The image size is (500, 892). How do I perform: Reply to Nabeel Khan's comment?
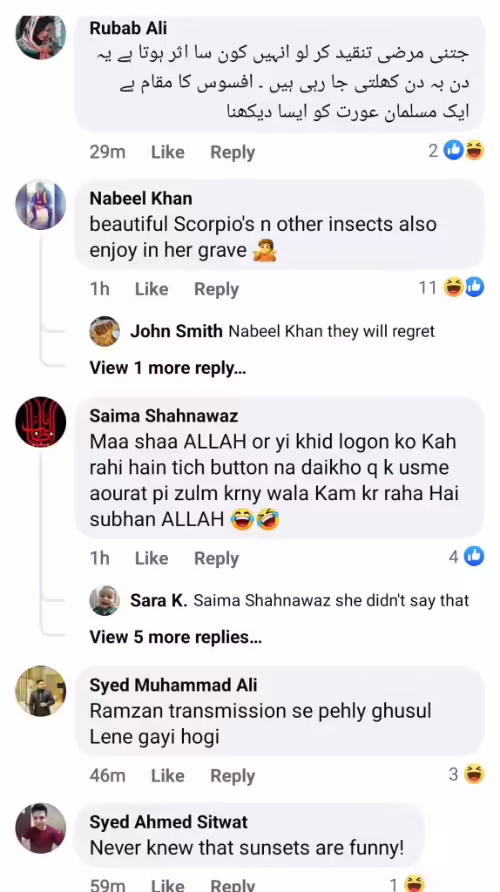coord(217,290)
